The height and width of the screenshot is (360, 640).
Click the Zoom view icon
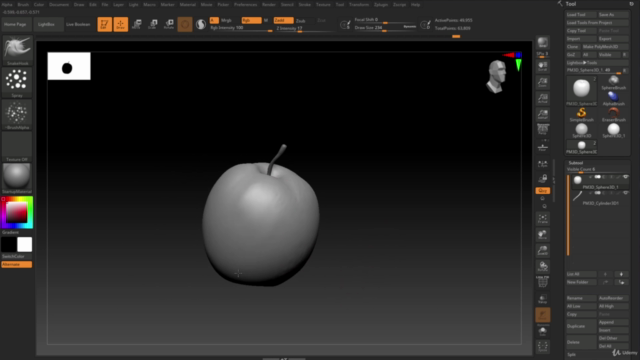click(542, 82)
